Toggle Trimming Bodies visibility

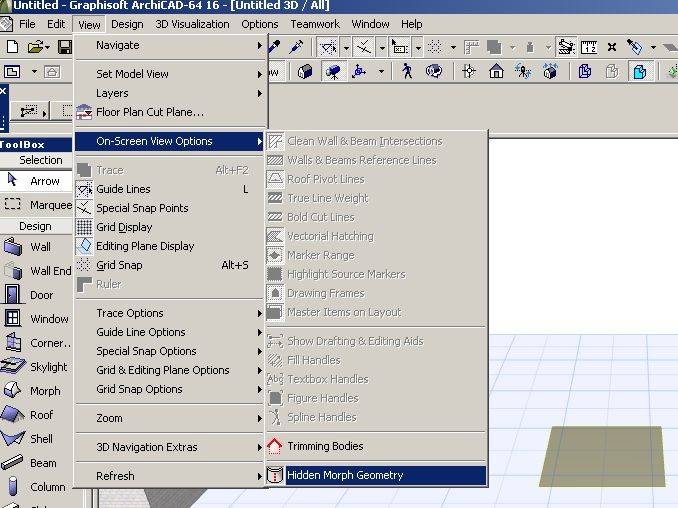(376, 446)
